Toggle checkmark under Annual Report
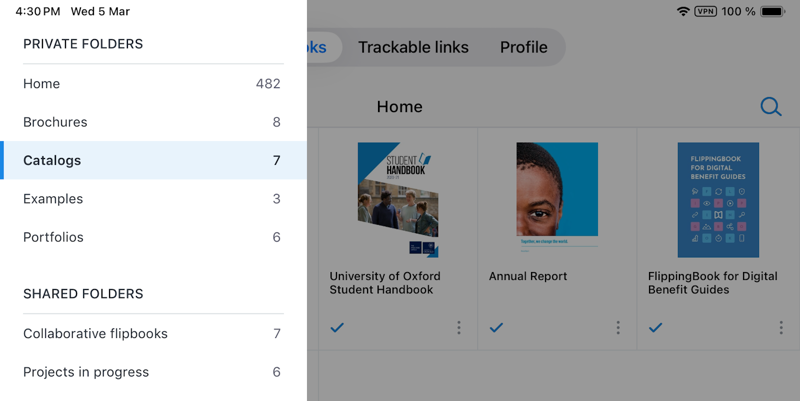 496,328
